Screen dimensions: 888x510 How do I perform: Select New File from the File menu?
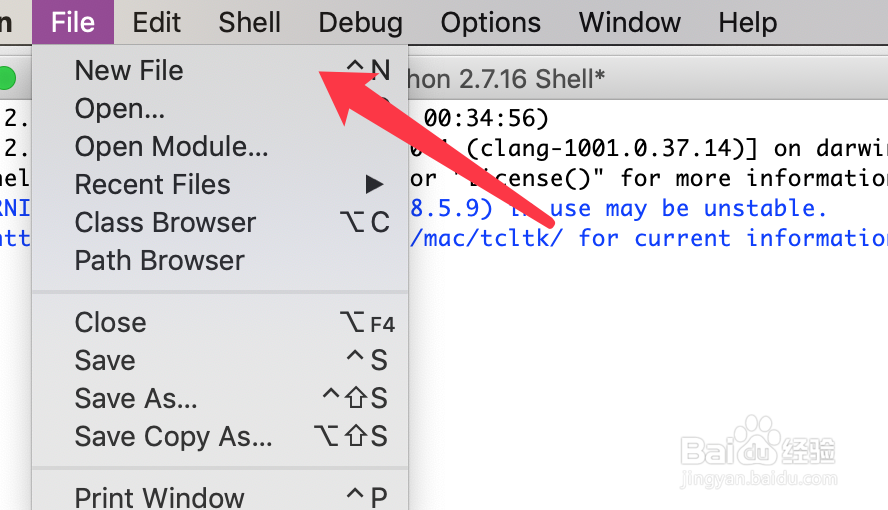(x=220, y=71)
